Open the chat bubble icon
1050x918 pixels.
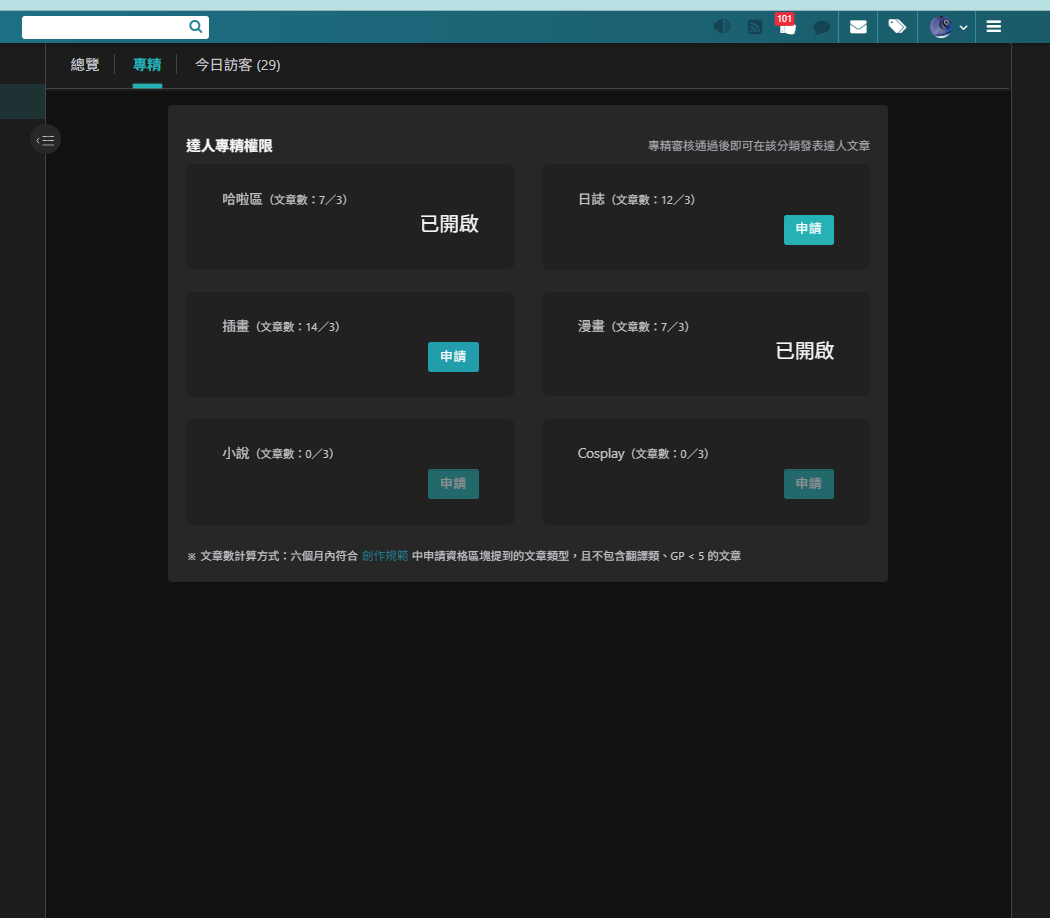tap(821, 27)
